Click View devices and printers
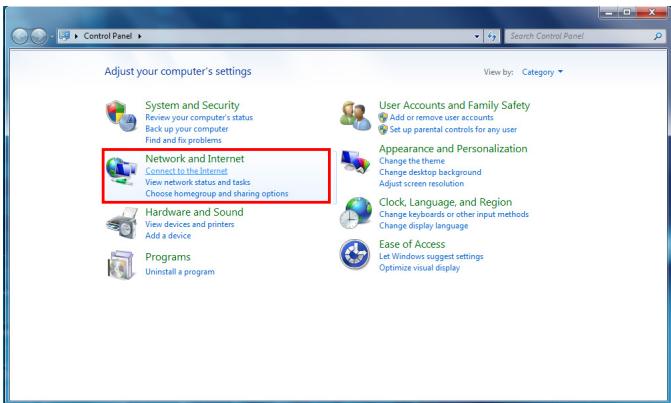 190,224
